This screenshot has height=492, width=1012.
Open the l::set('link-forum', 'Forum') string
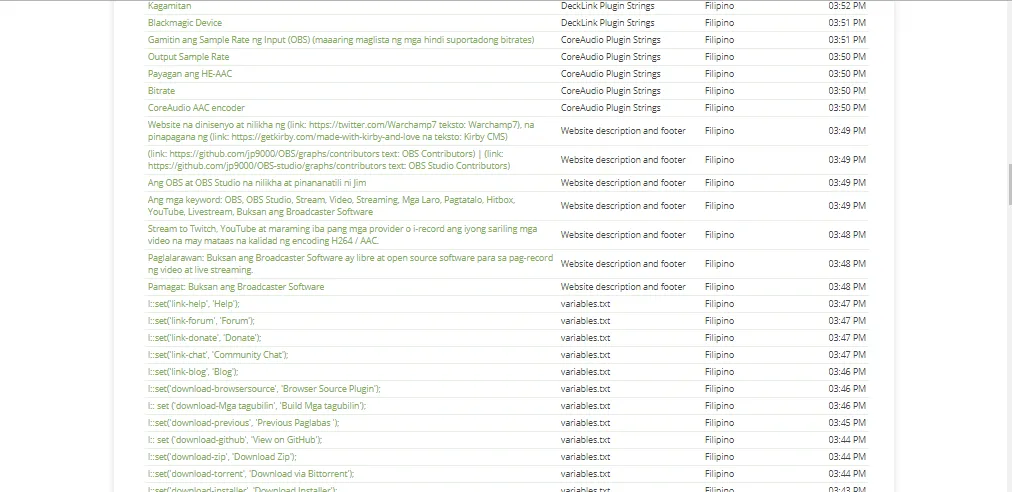coord(201,321)
